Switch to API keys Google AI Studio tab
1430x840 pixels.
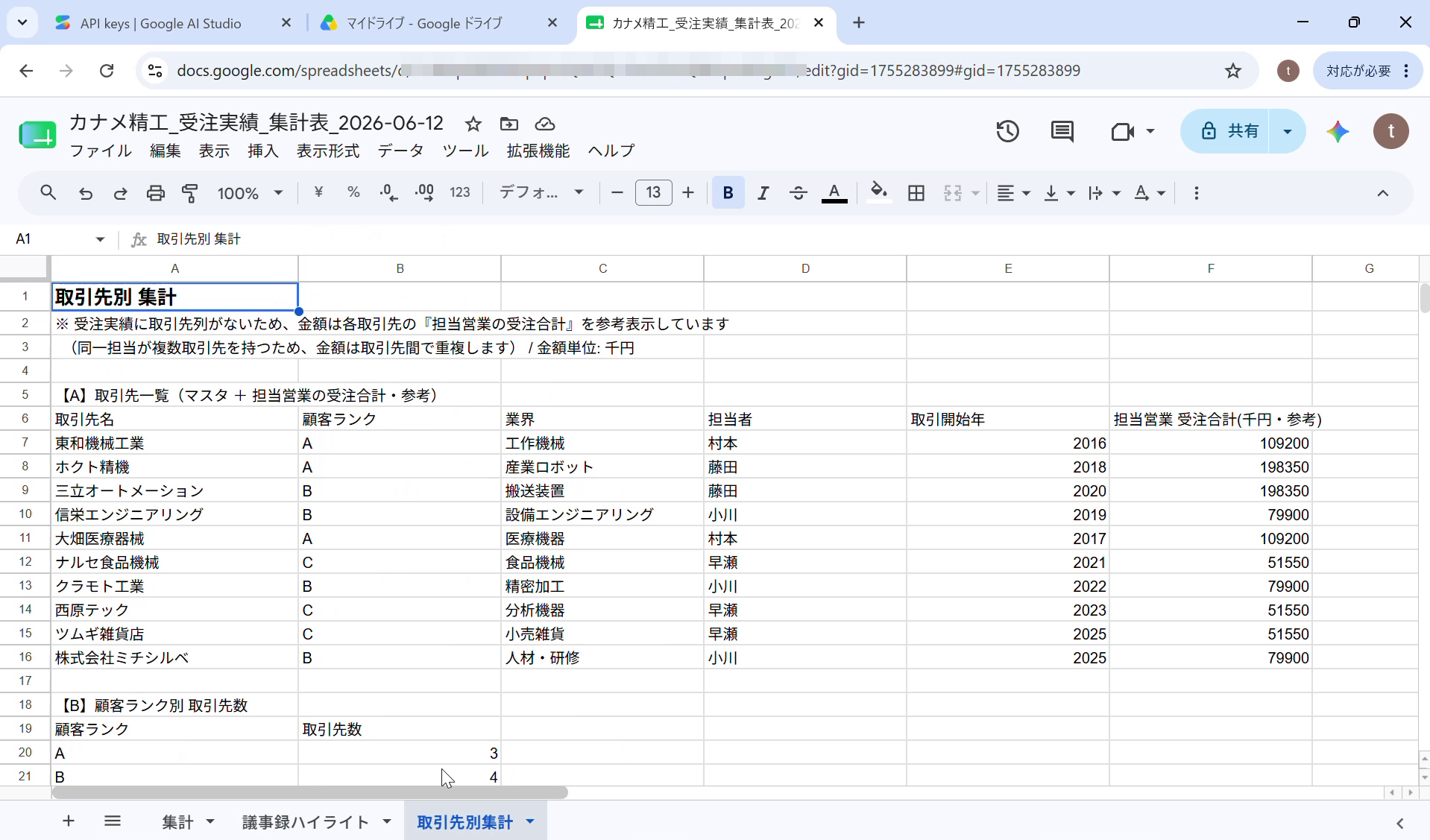[160, 23]
